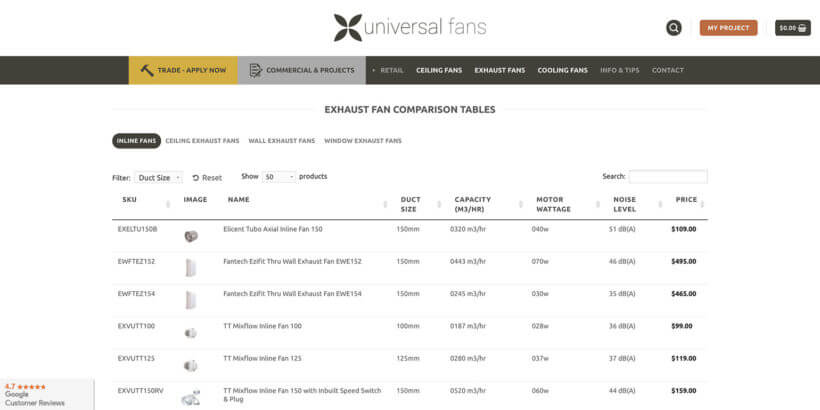
Task: Open Fantech EWE154 product image
Action: pyautogui.click(x=190, y=300)
